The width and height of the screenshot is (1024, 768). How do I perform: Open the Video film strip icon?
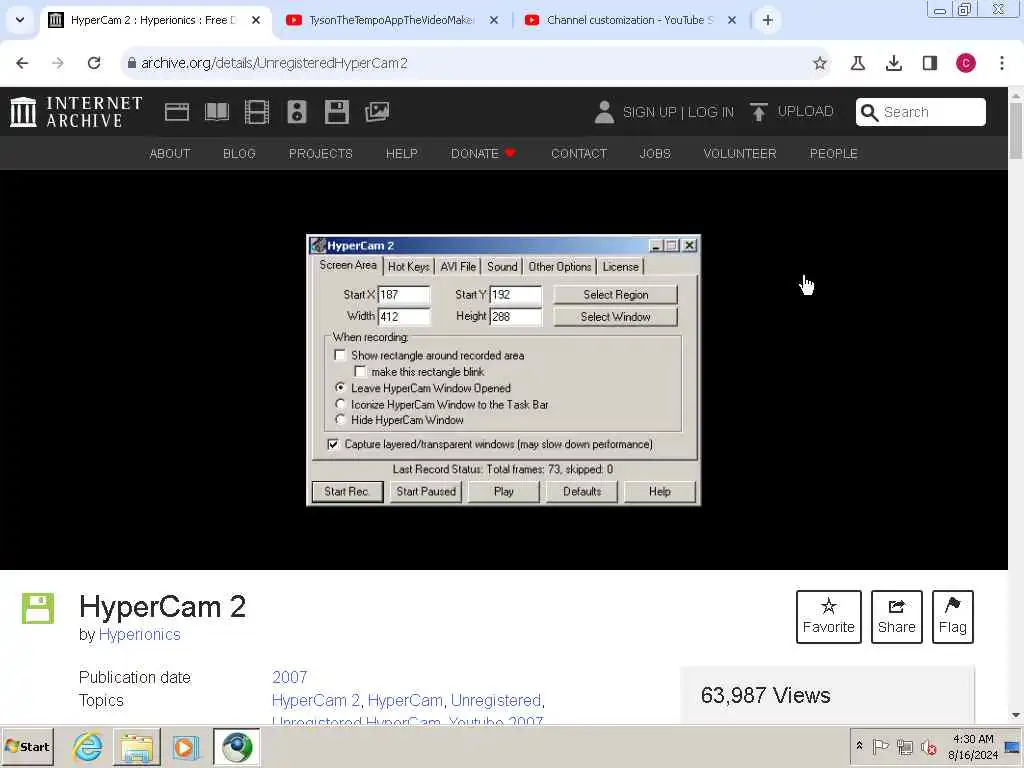[x=257, y=112]
